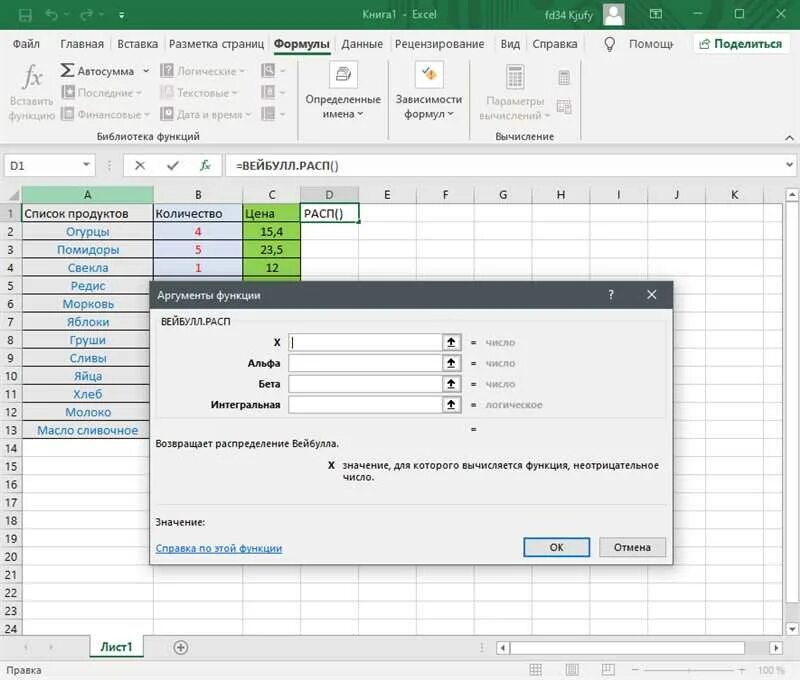Click the Интегральная input field
This screenshot has height=680, width=800.
[365, 405]
